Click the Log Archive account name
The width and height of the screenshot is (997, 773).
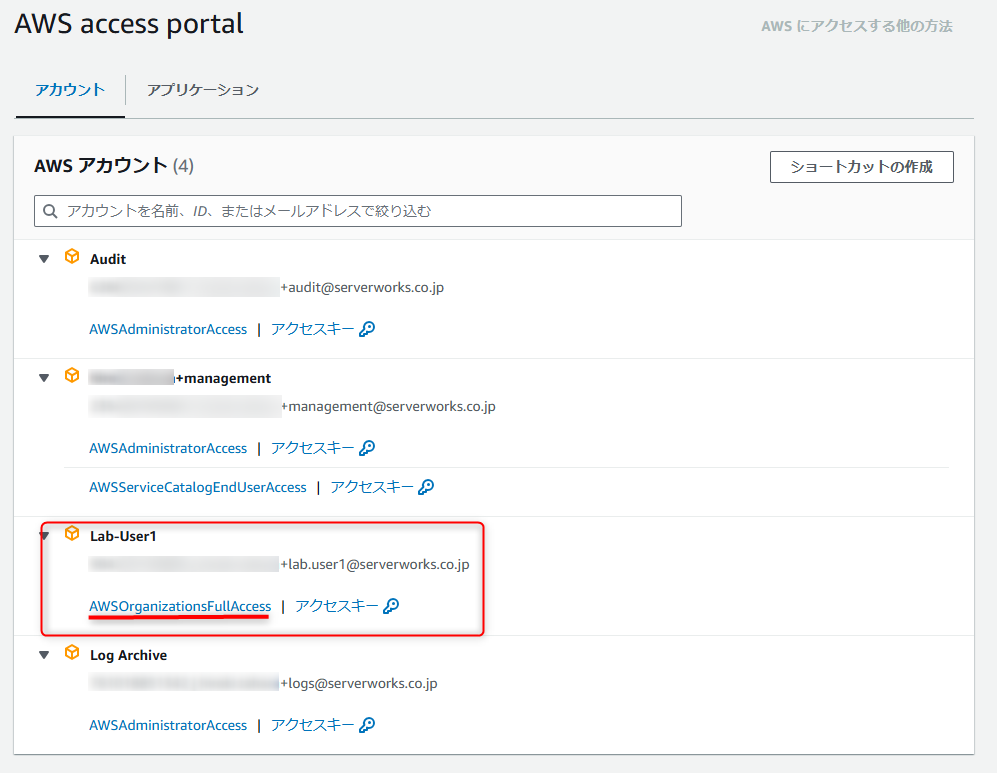128,655
